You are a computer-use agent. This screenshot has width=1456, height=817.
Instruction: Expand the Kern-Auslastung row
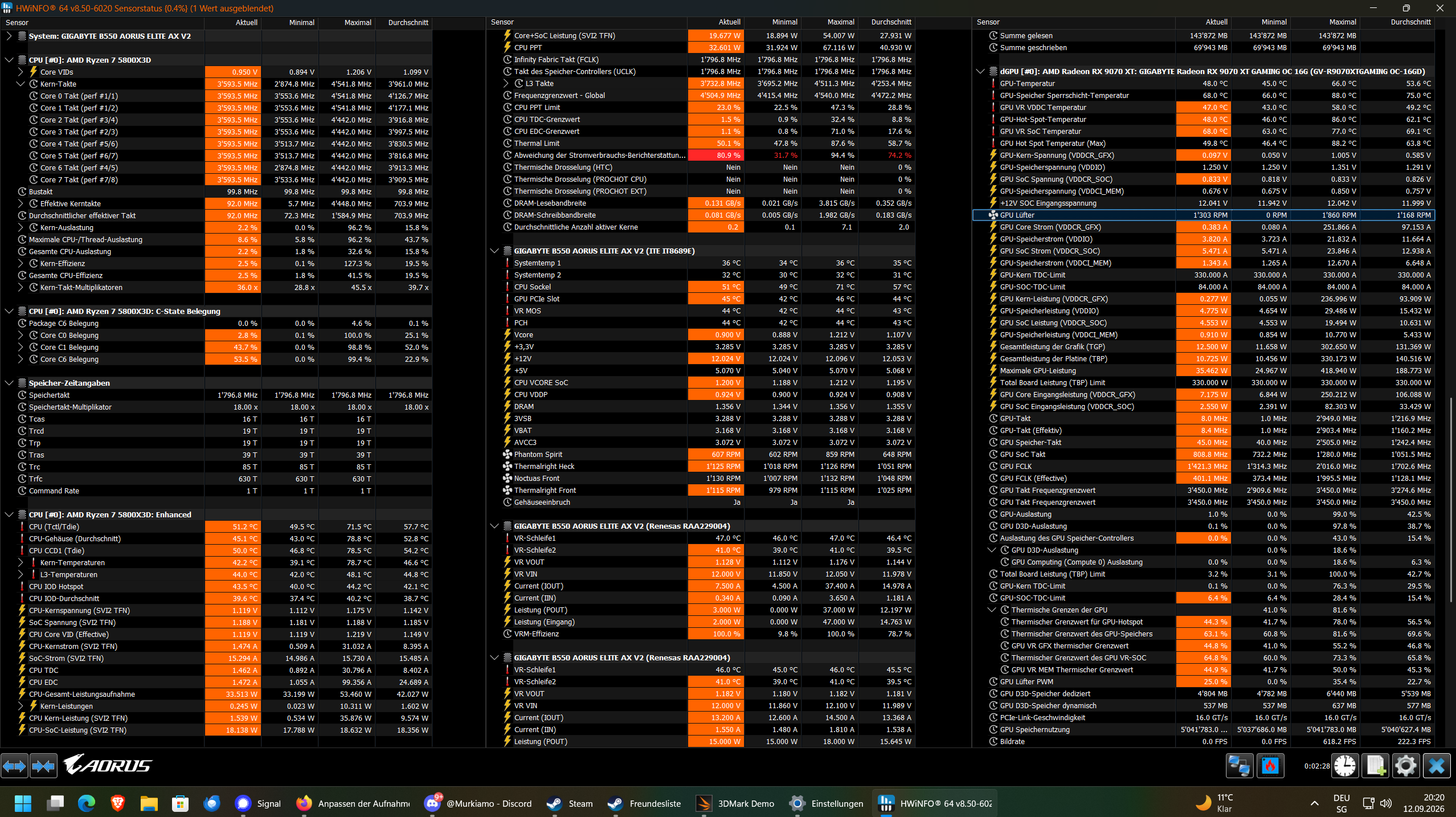point(21,227)
